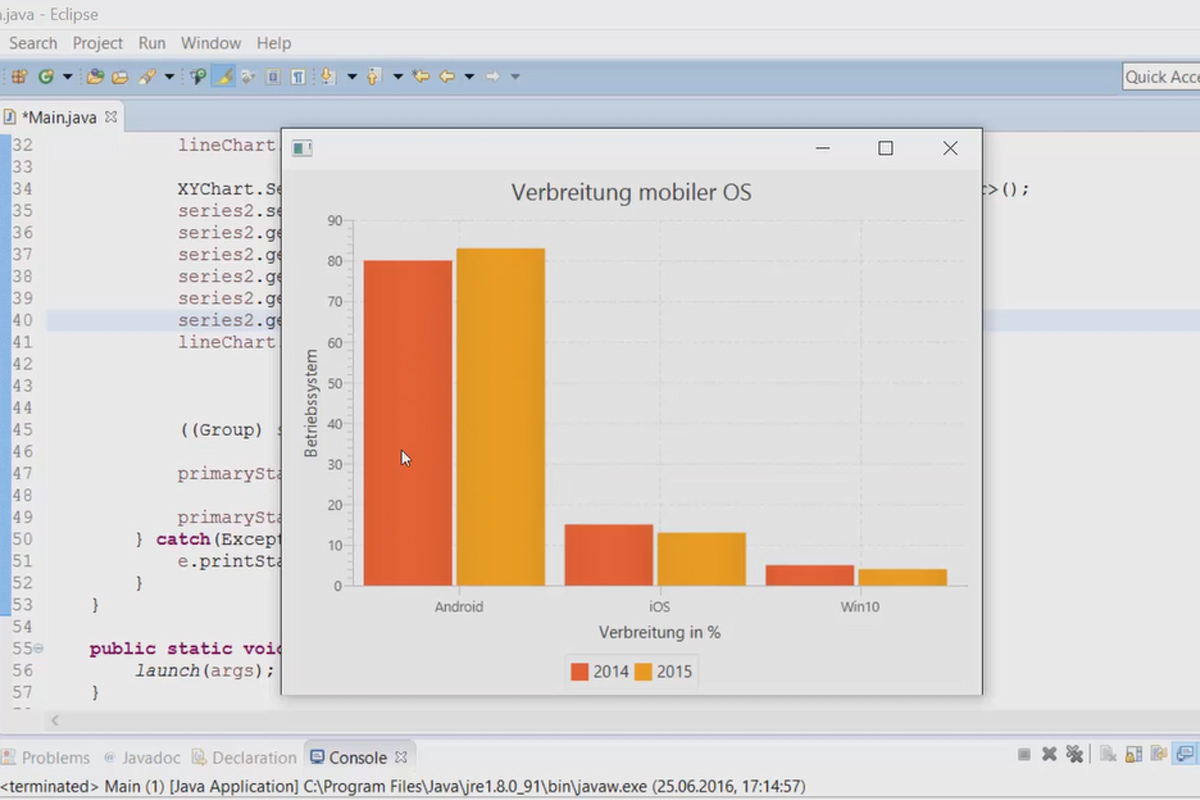Click the Android 2015 orange bar
This screenshot has height=800, width=1200.
point(501,417)
